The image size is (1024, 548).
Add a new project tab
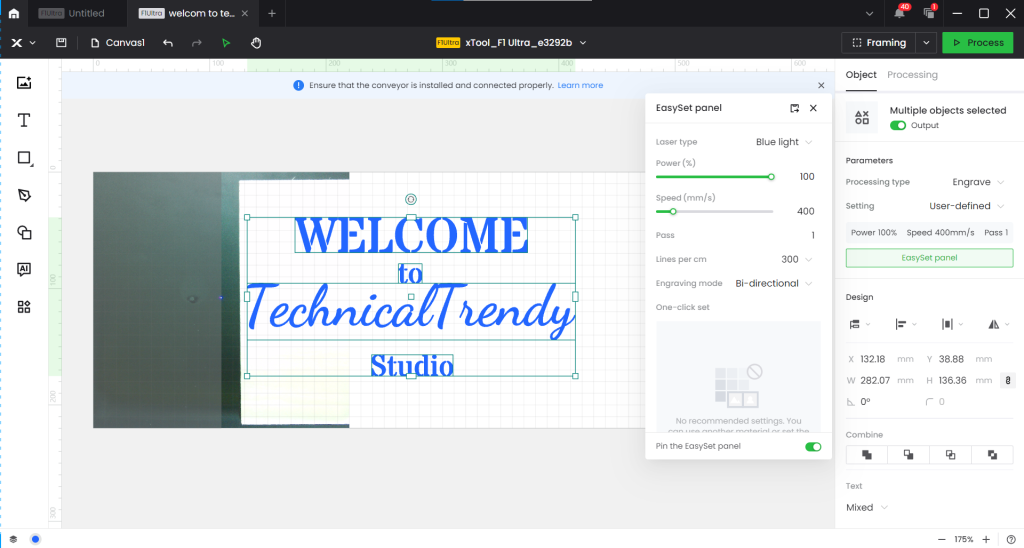[272, 13]
